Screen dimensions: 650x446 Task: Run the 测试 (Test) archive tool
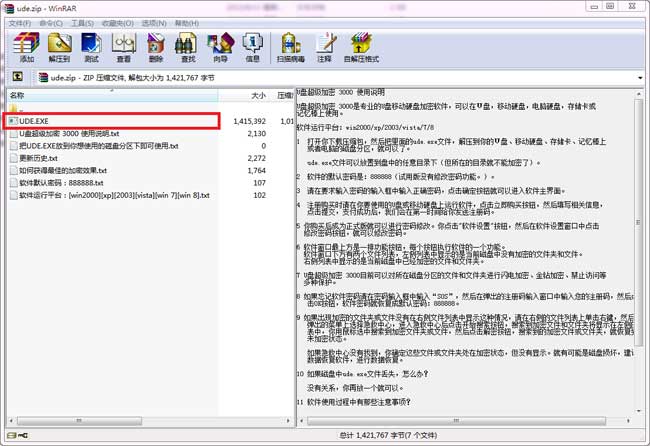pyautogui.click(x=91, y=47)
